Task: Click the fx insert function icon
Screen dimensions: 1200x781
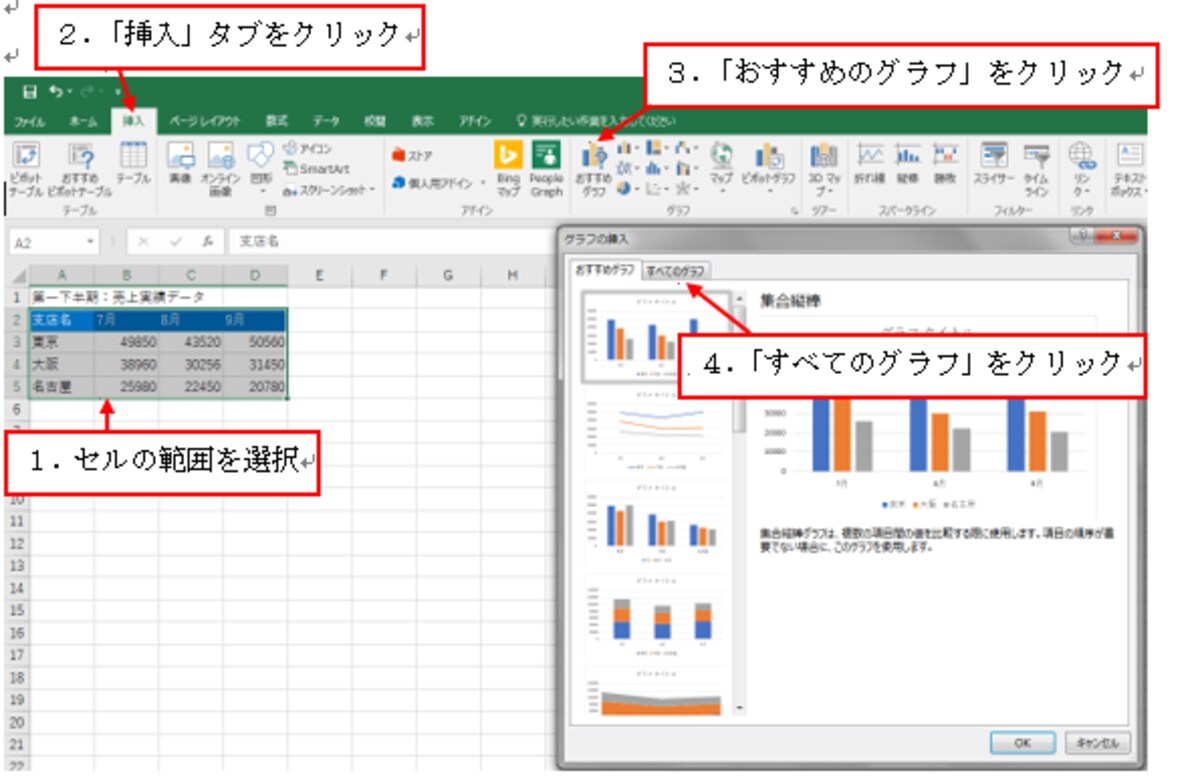Action: (207, 242)
